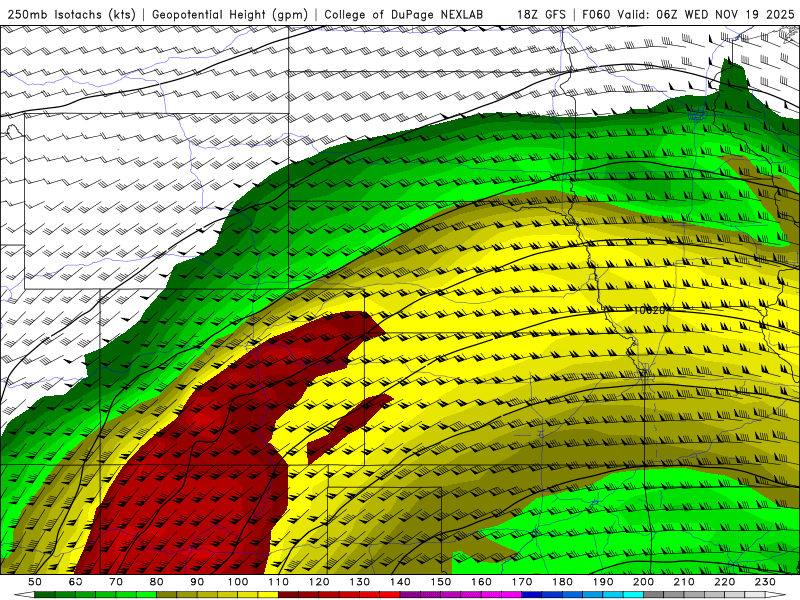The image size is (800, 600).
Task: Click the 120 value on the legend
Action: 319,582
